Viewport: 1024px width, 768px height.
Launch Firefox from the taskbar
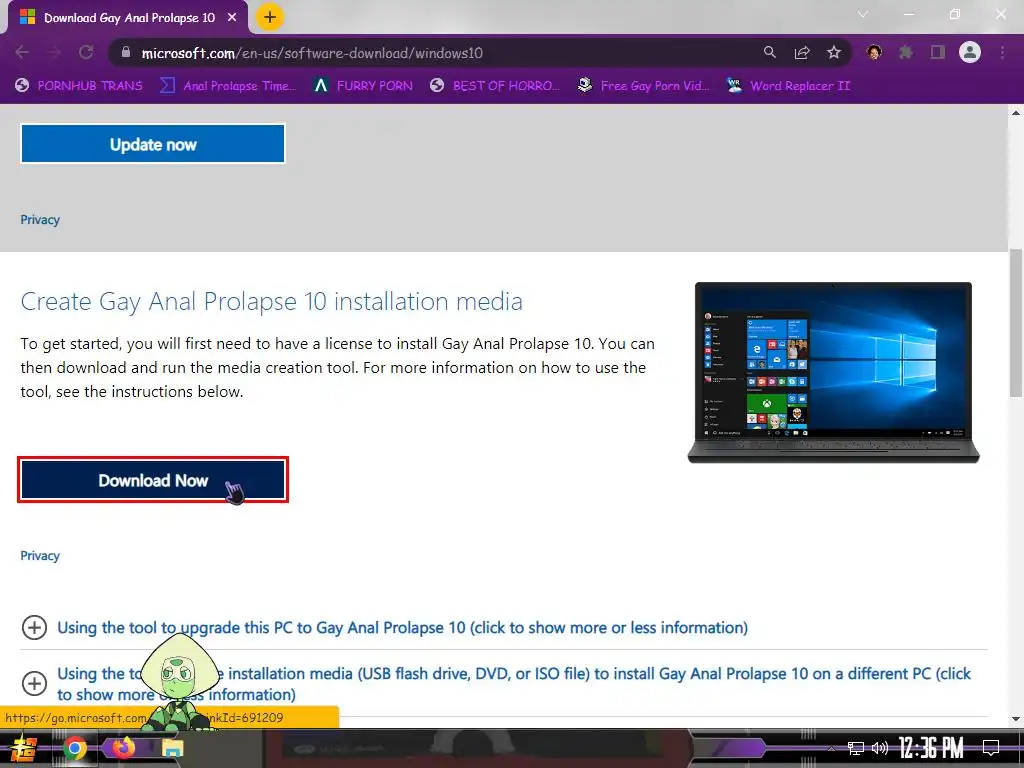tap(123, 748)
